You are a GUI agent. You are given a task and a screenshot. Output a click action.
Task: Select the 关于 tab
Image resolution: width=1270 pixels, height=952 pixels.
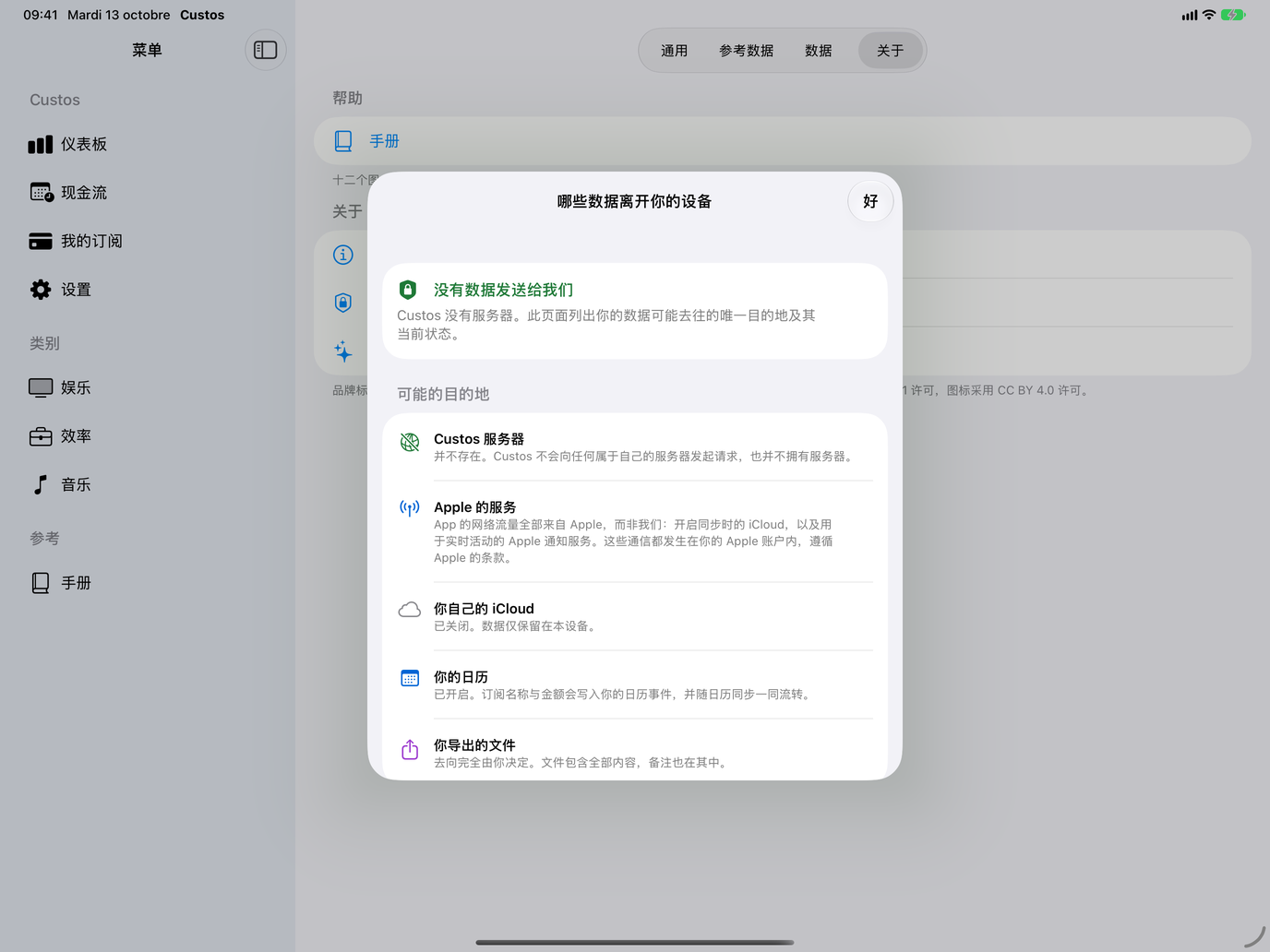[891, 51]
